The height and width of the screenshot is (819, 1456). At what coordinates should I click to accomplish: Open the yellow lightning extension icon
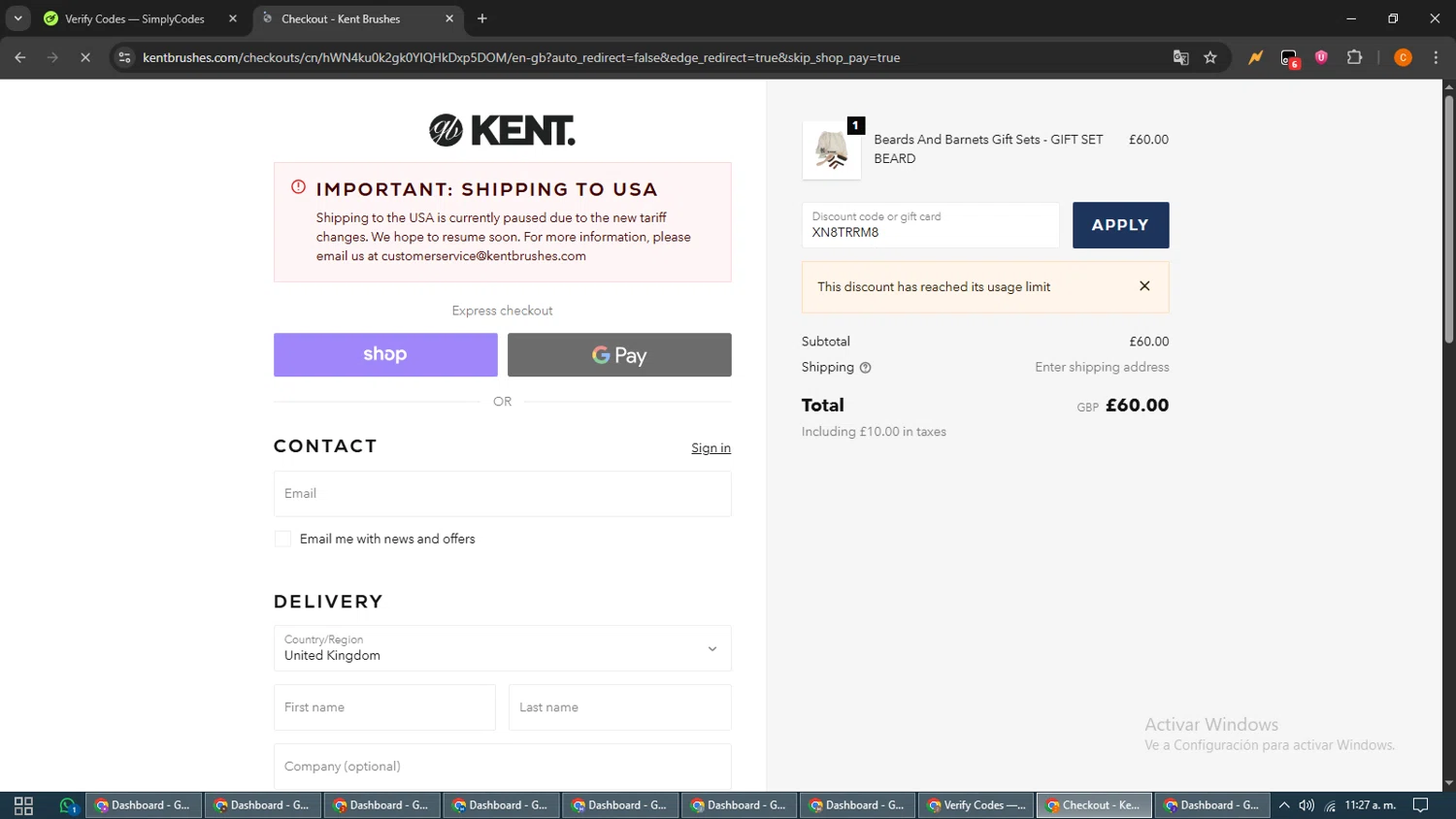coord(1256,57)
